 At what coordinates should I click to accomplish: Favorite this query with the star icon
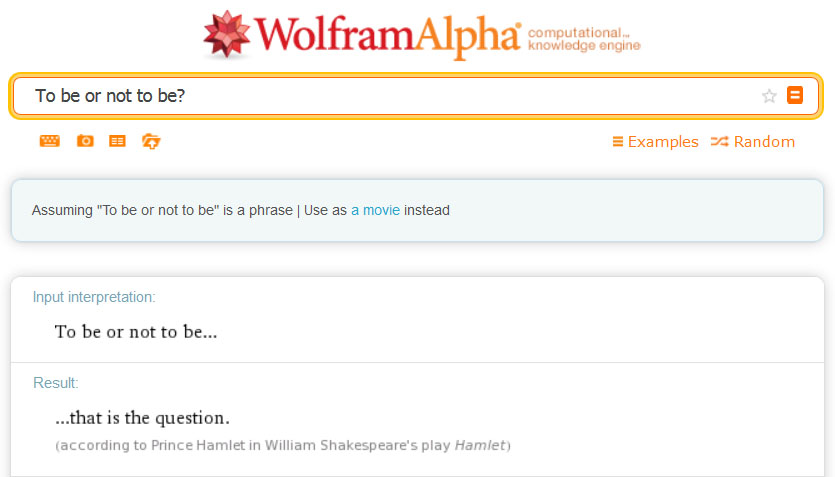coord(769,96)
